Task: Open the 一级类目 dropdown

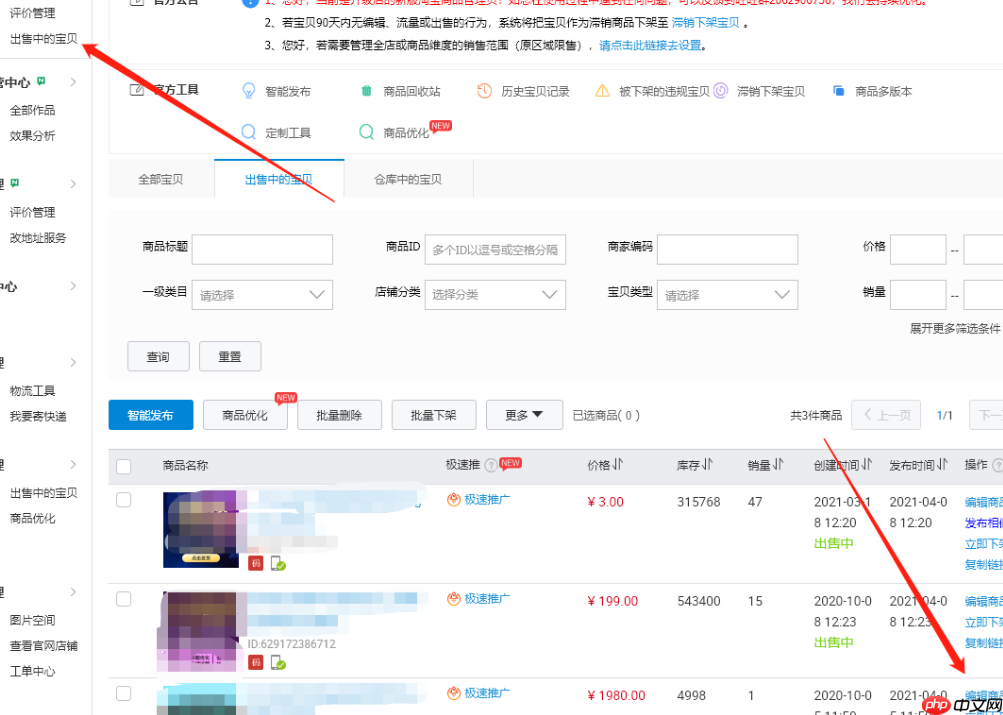Action: 262,295
